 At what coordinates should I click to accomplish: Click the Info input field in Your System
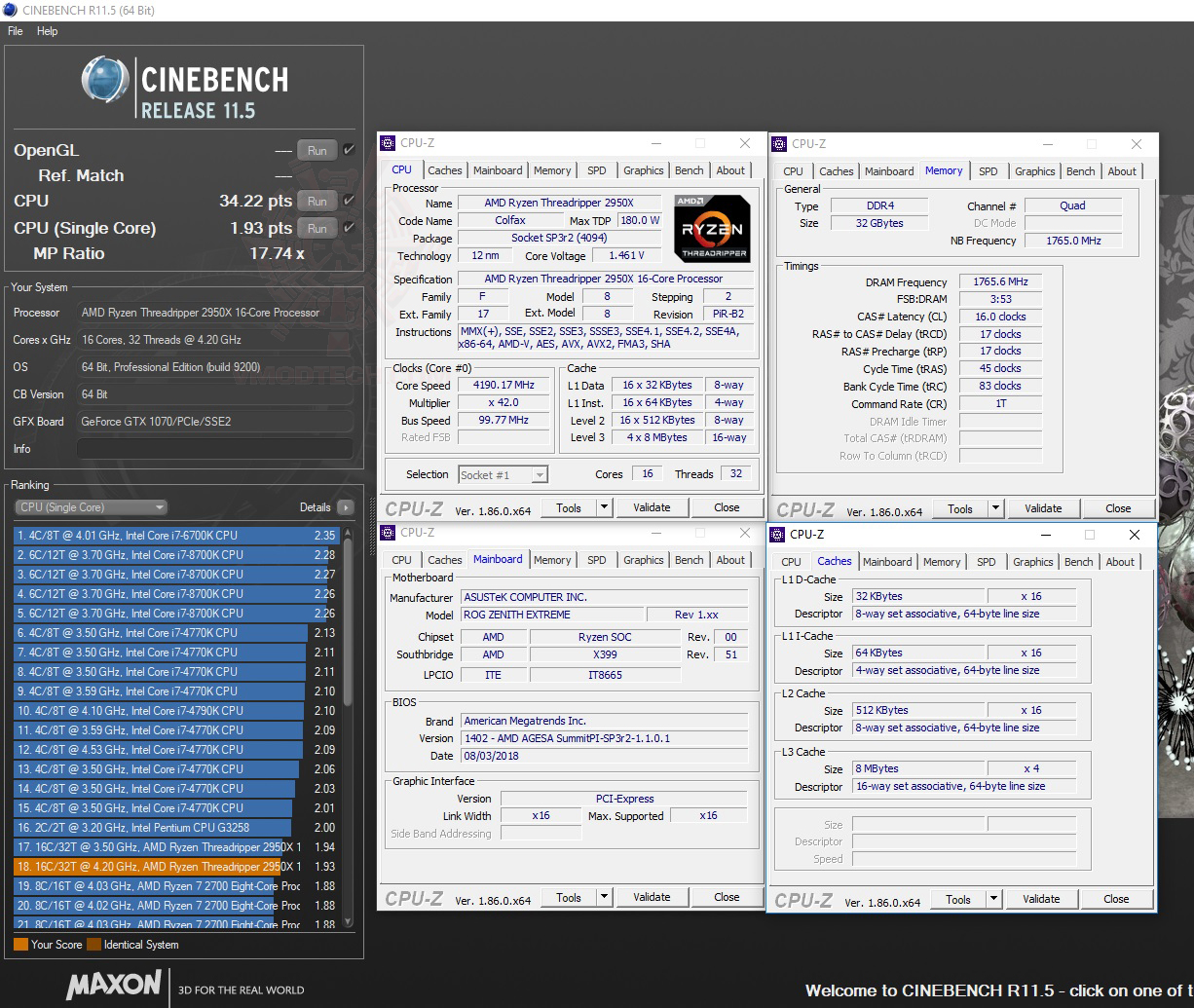215,449
